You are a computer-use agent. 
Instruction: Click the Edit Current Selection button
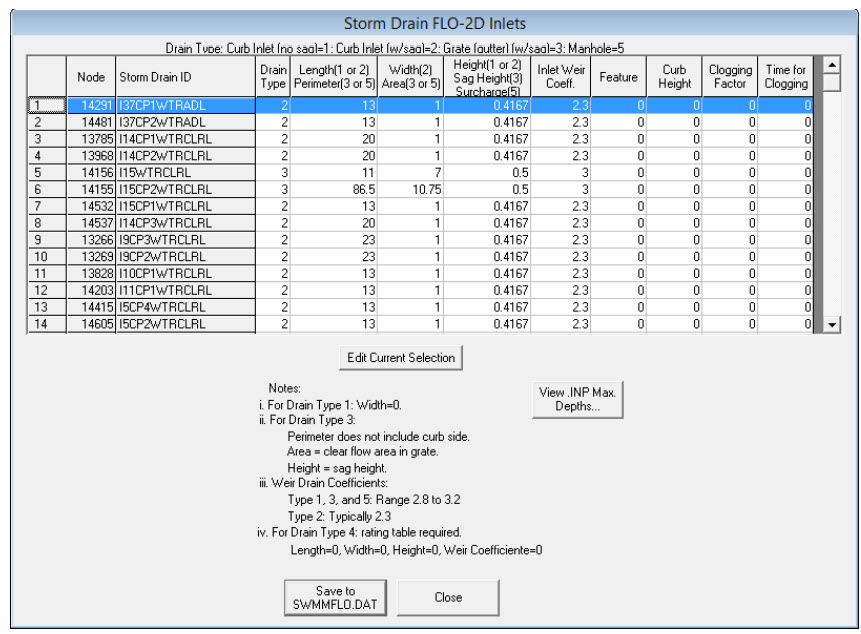click(x=401, y=358)
